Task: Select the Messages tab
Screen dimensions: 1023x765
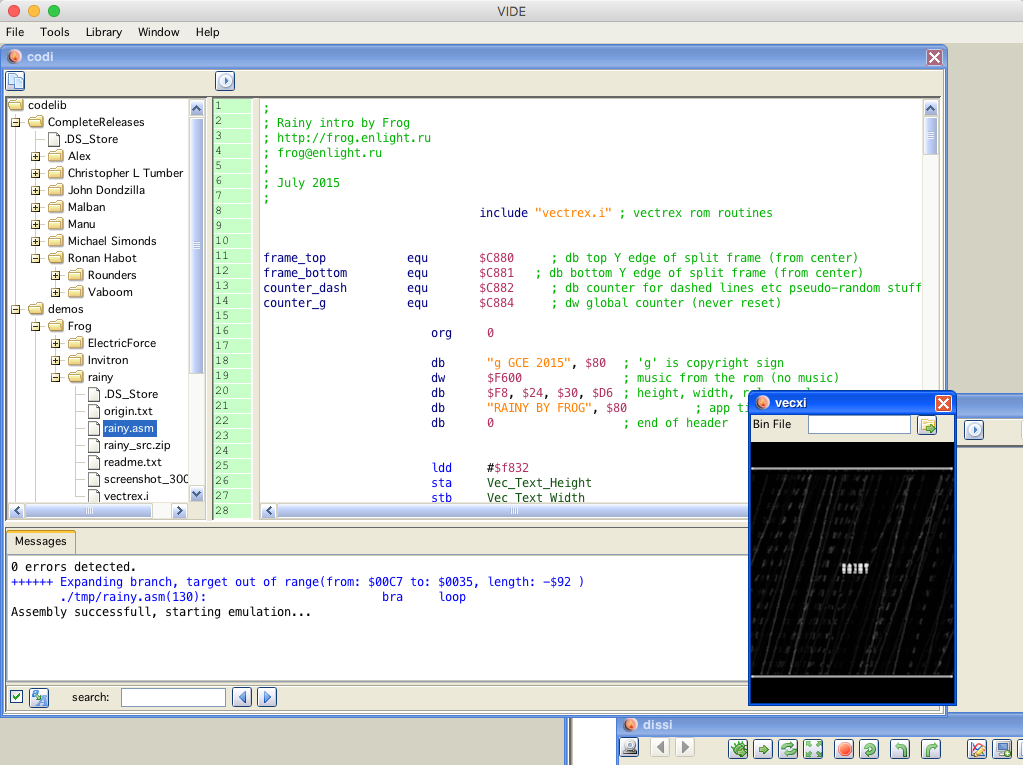Action: (41, 541)
